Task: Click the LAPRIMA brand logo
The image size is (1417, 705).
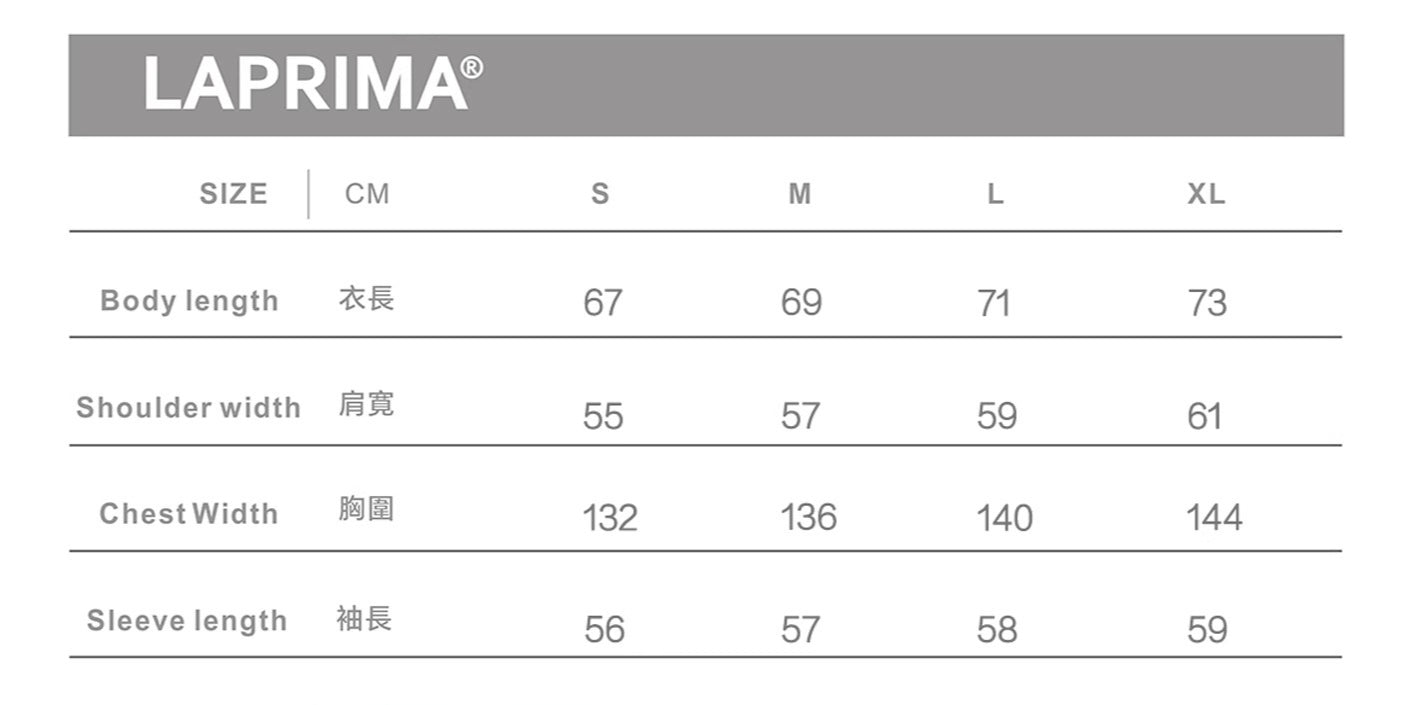Action: click(305, 84)
